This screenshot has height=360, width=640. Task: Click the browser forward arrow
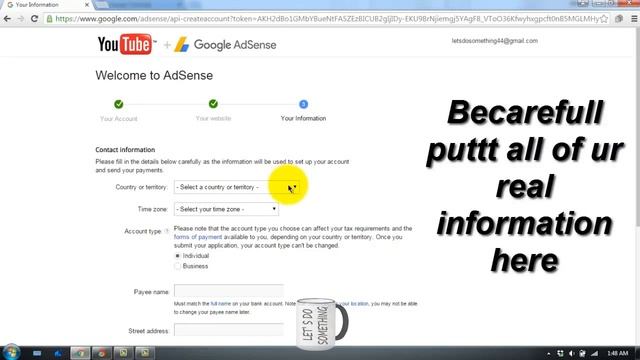click(21, 19)
